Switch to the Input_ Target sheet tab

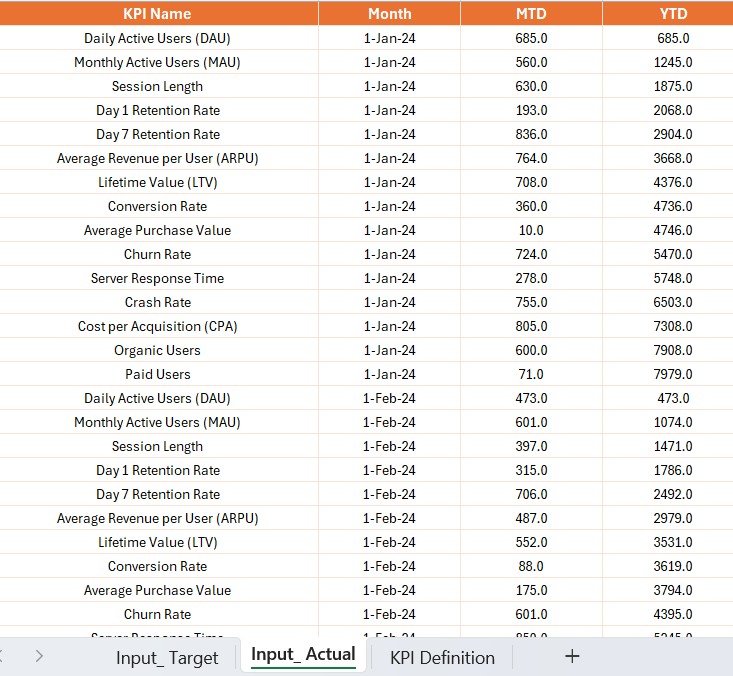pyautogui.click(x=167, y=658)
